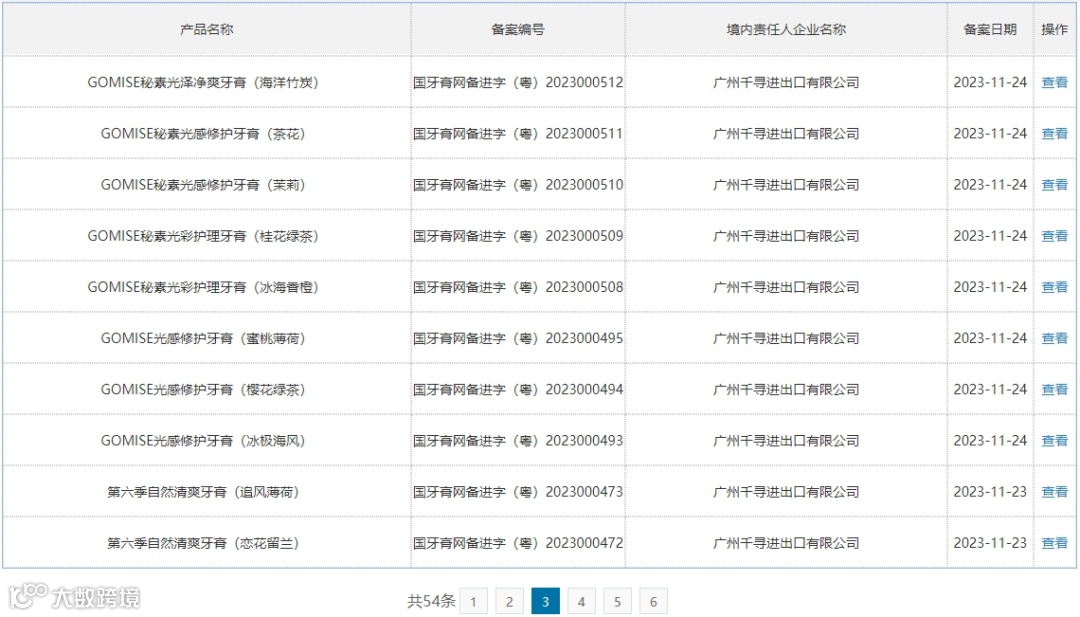This screenshot has width=1080, height=617.
Task: Click company name in 海洋竹炭 row
Action: (786, 83)
